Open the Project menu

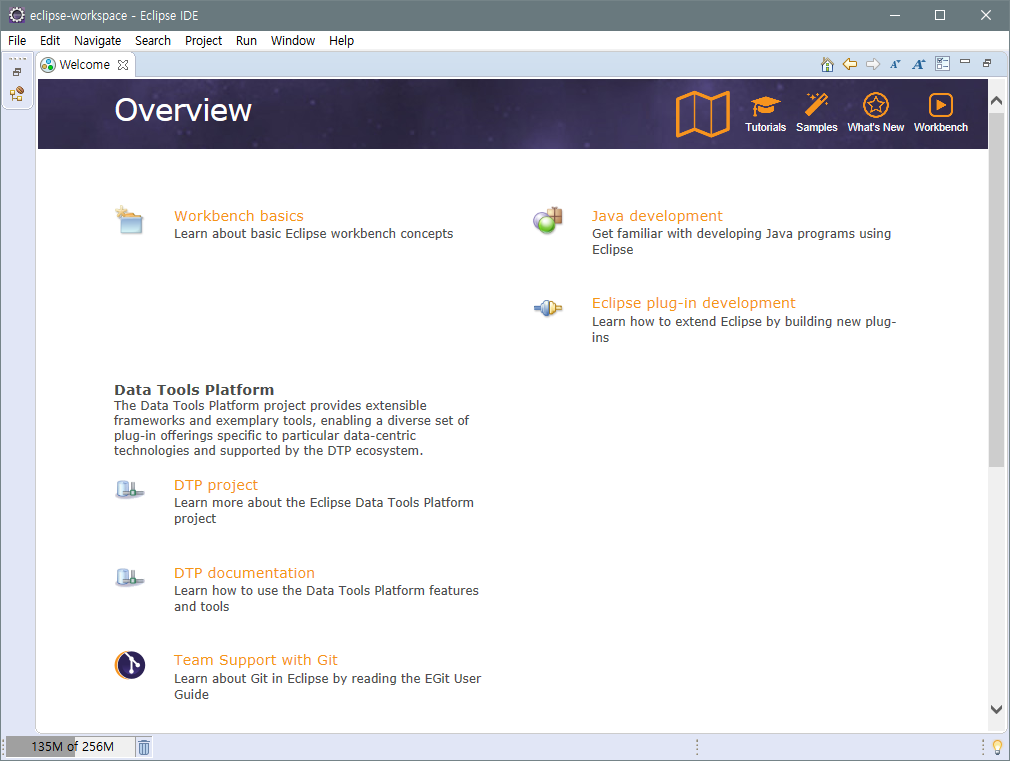[204, 41]
